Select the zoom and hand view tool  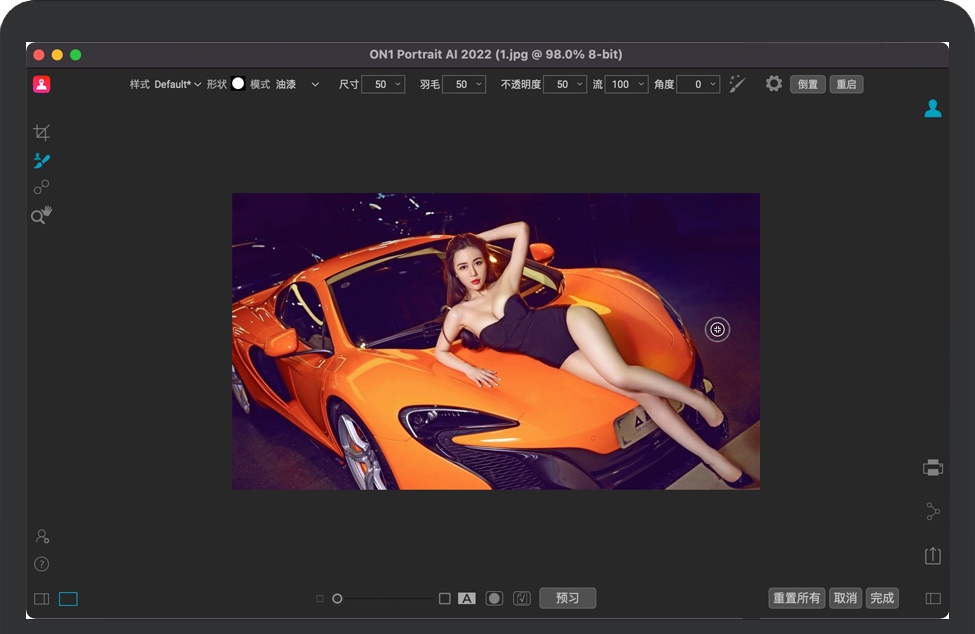click(x=41, y=215)
